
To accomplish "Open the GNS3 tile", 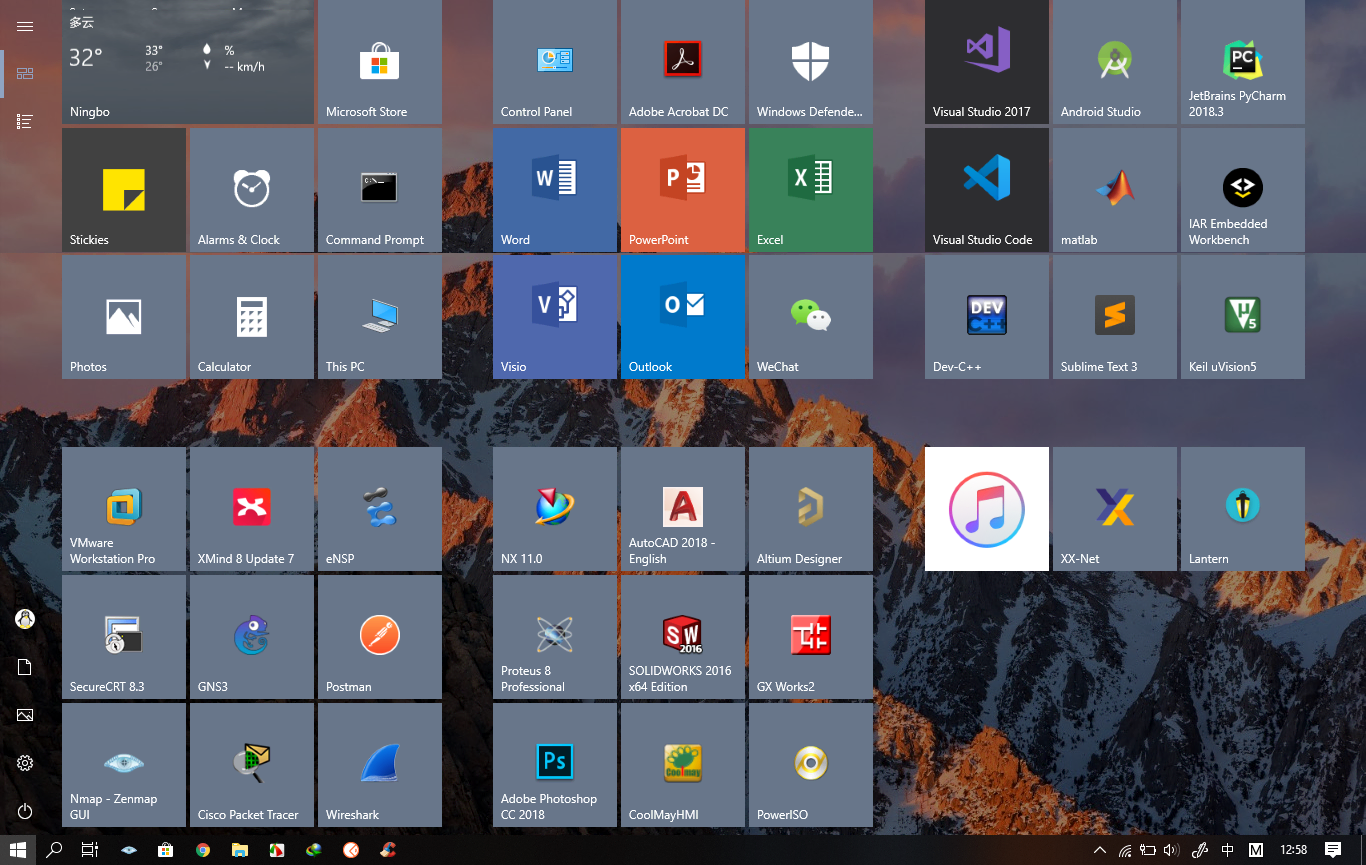I will [x=252, y=637].
